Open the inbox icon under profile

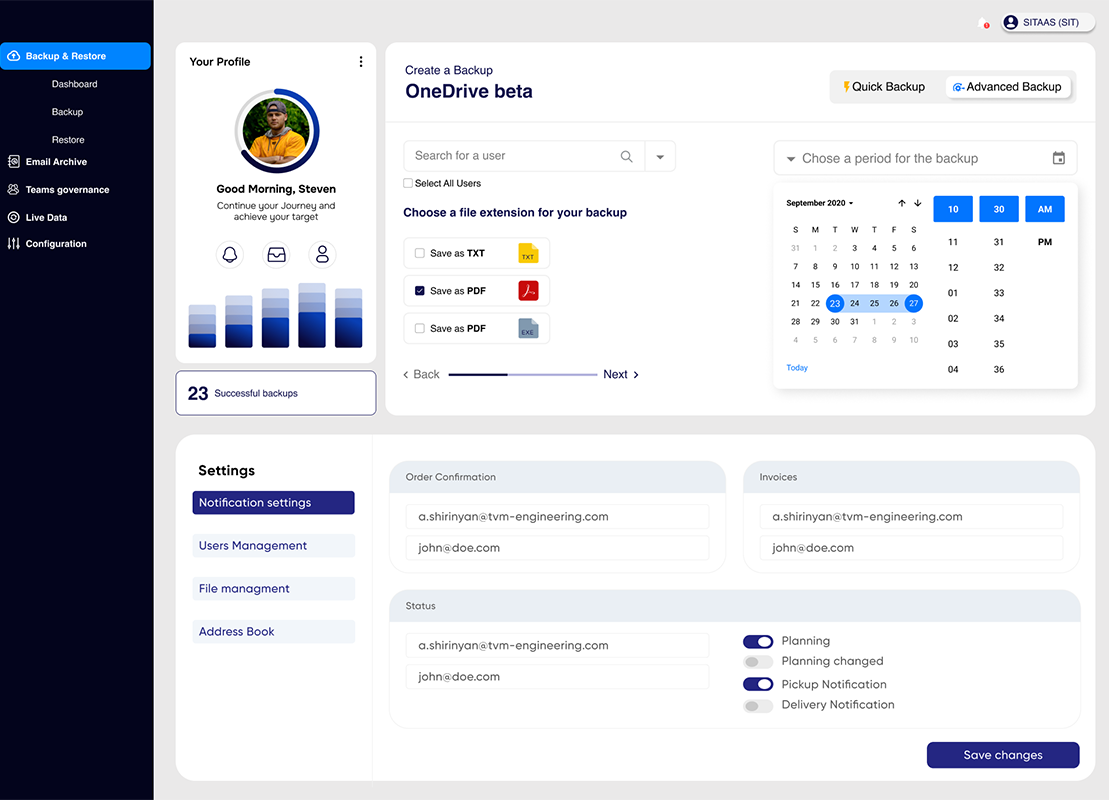tap(277, 255)
